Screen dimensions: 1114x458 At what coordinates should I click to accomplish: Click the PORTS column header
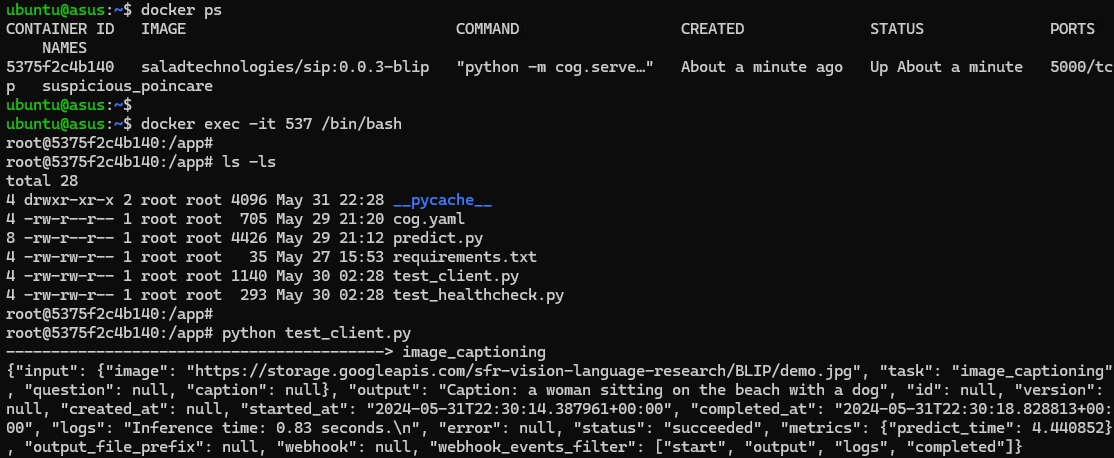(1072, 29)
